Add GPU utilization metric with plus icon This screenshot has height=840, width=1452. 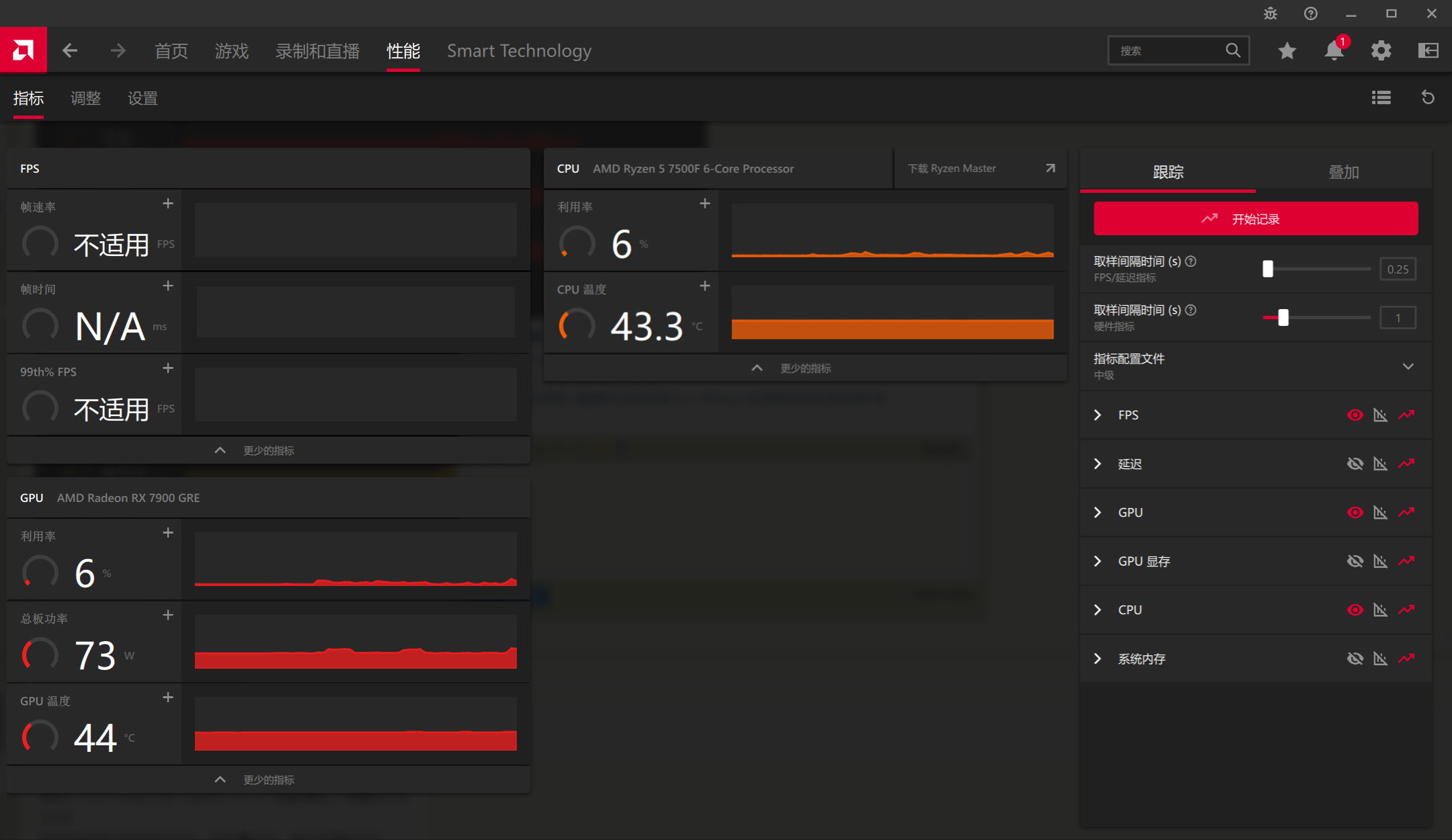(x=168, y=533)
